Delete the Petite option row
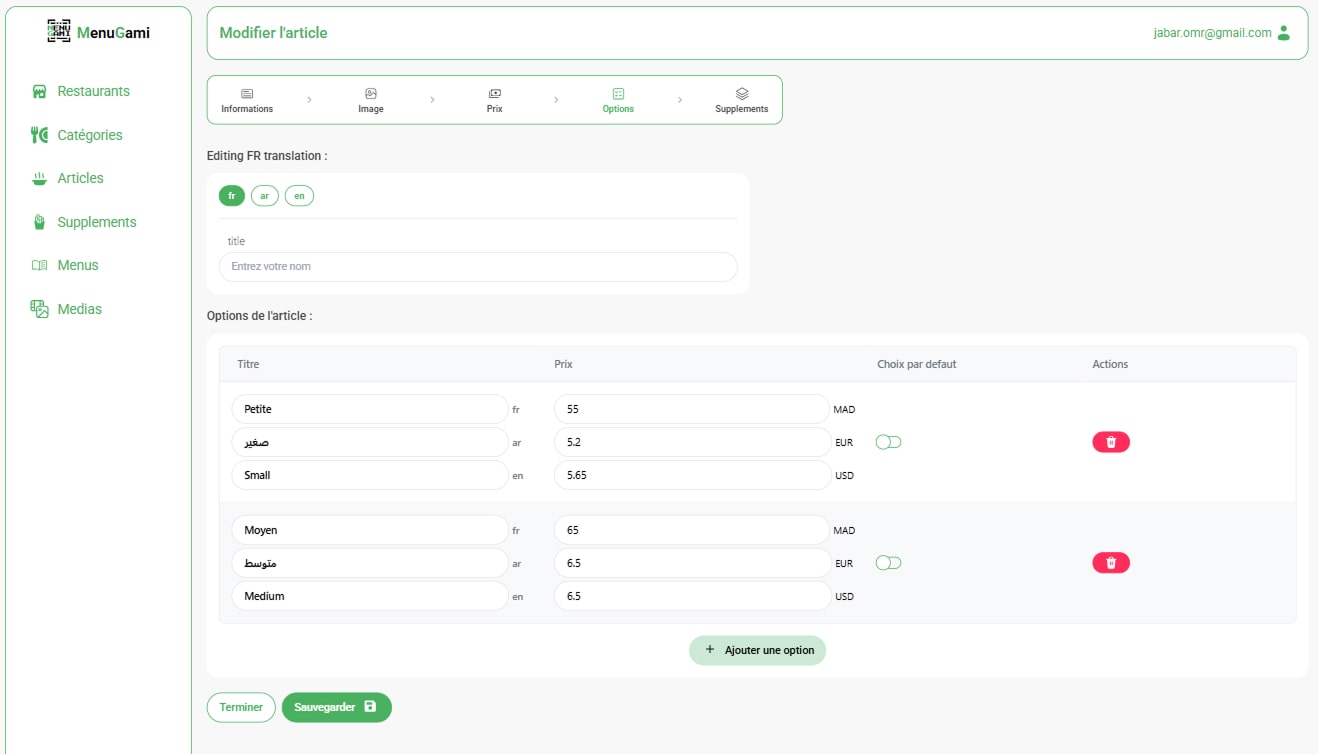 (1110, 442)
